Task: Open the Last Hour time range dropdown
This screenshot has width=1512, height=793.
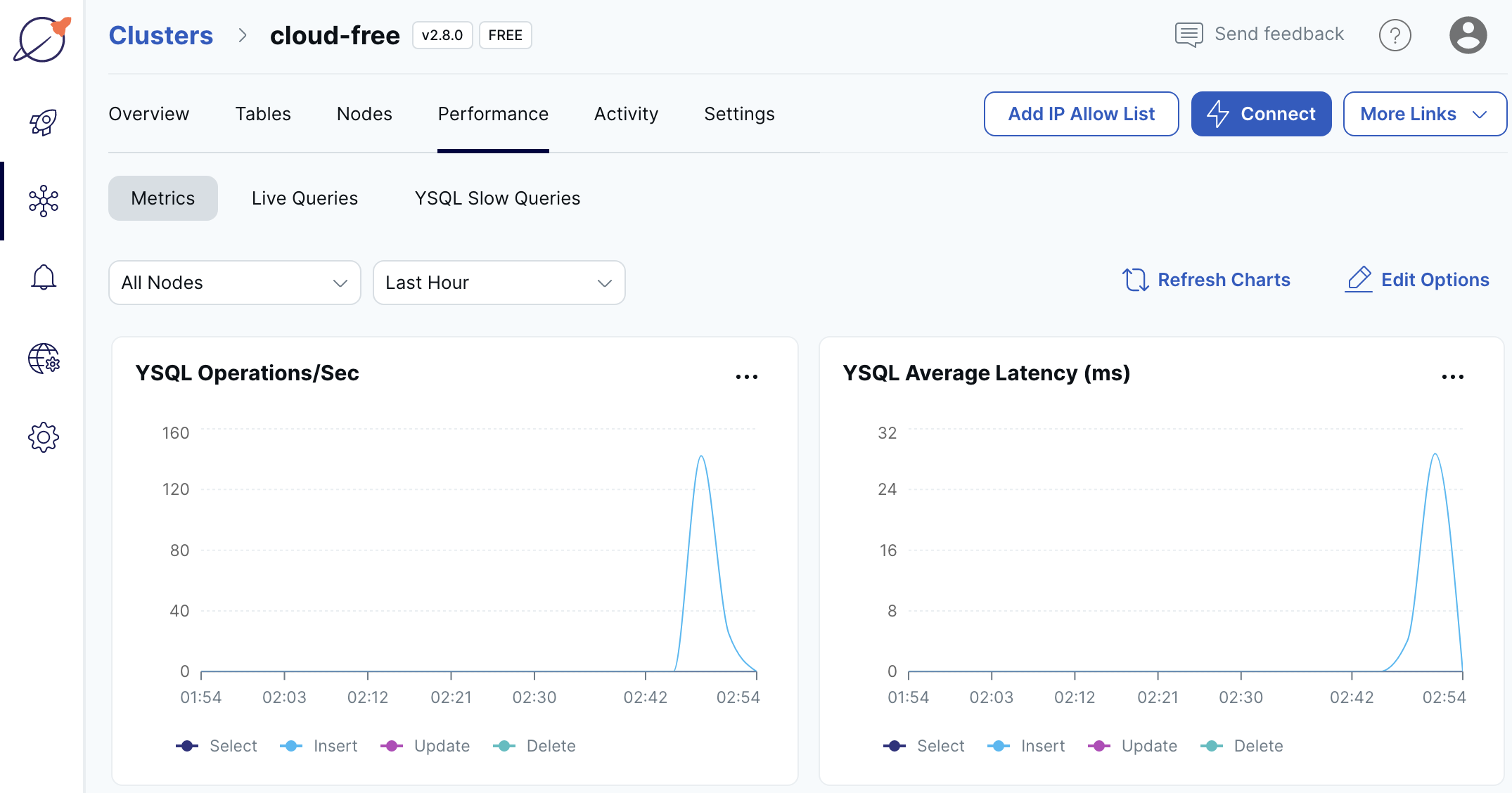Action: tap(499, 283)
